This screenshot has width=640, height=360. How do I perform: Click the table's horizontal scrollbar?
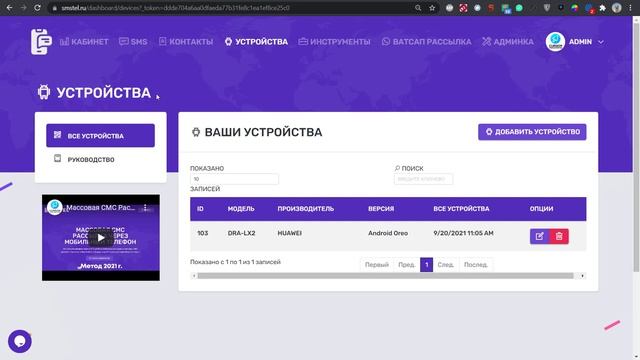[385, 276]
